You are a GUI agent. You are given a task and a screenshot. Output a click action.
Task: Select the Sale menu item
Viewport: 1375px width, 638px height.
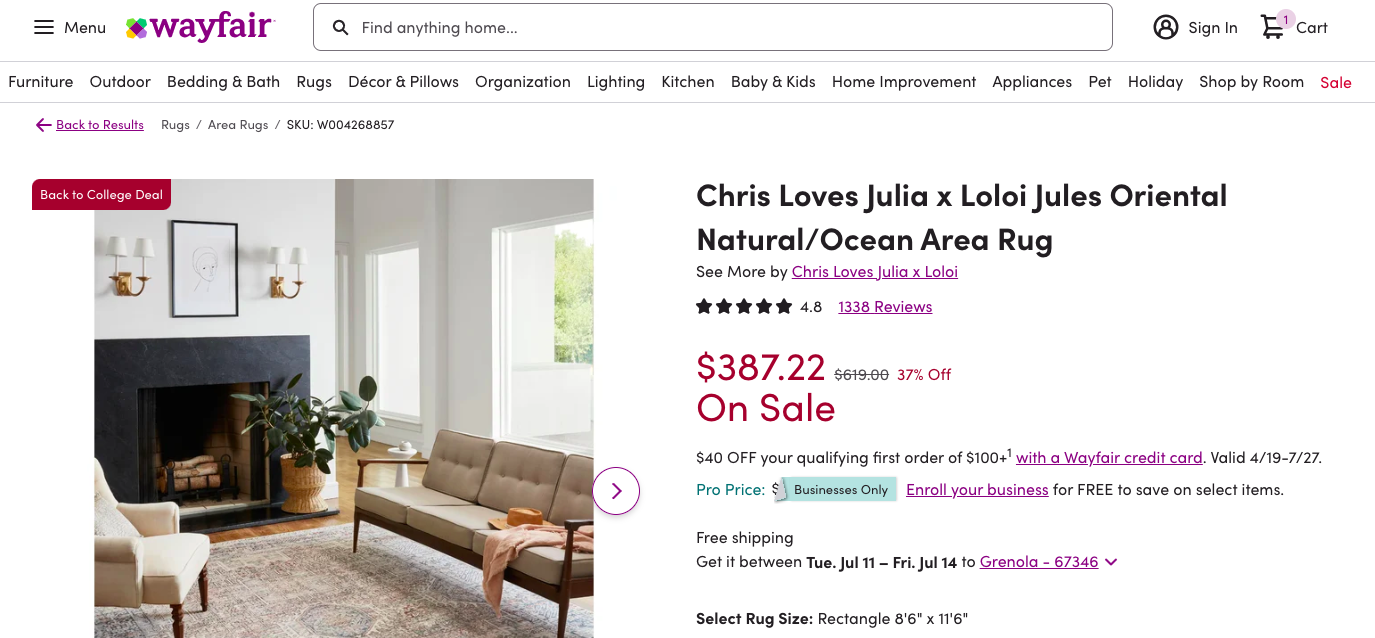(1336, 82)
